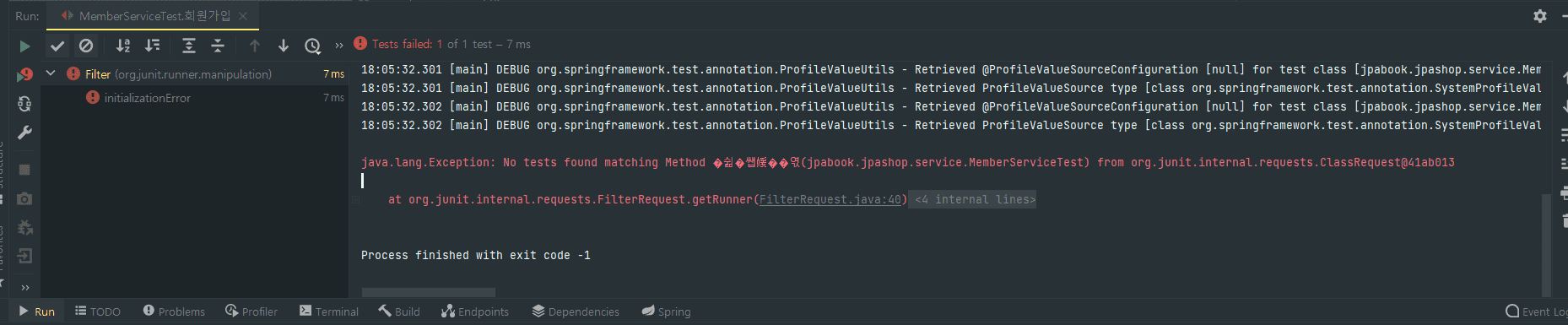Collapse all test nodes
This screenshot has height=325, width=1568.
(218, 46)
